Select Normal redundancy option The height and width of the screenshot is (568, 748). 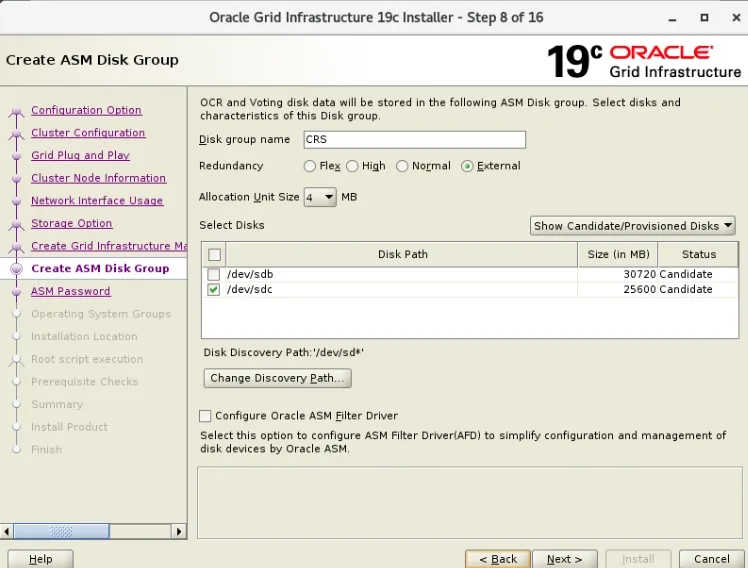coord(402,166)
